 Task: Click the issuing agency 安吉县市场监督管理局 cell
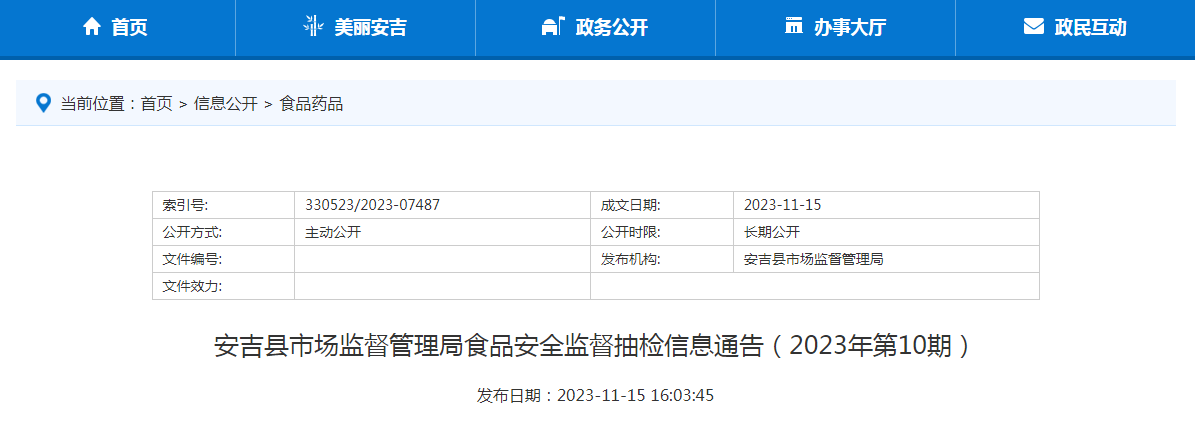point(813,259)
